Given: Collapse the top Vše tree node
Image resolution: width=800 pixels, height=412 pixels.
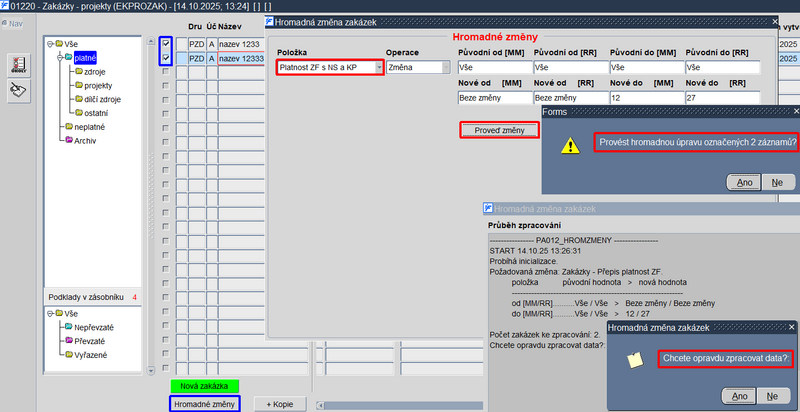Looking at the screenshot, I should [x=51, y=44].
